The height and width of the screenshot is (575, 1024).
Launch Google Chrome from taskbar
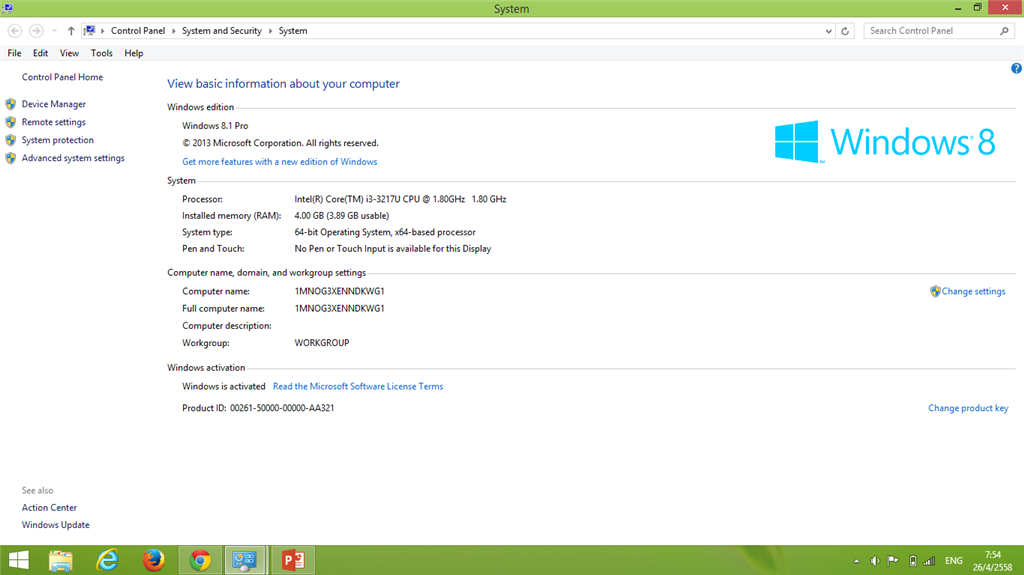(200, 560)
